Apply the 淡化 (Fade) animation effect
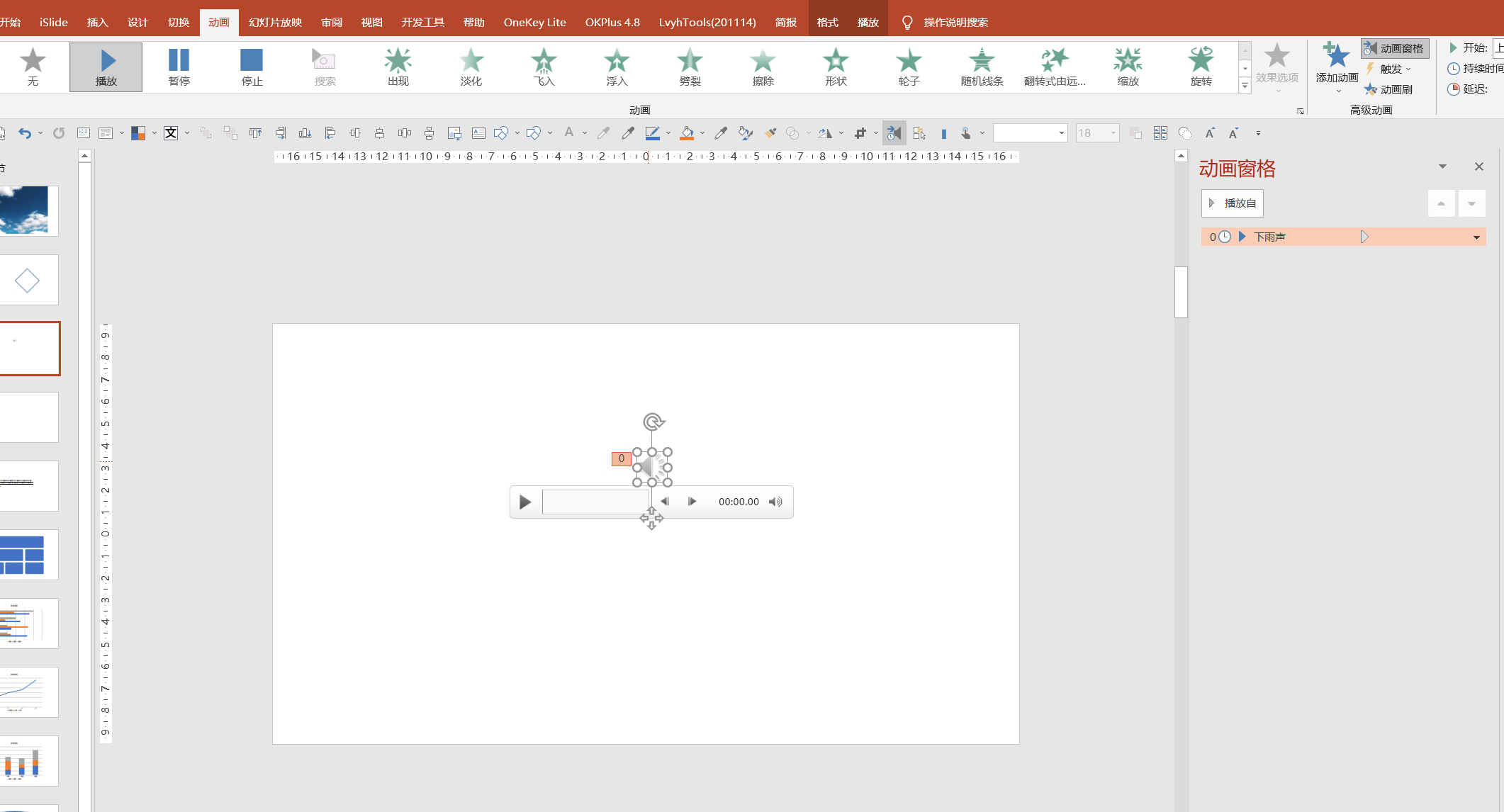Screen dimensions: 1504x812 point(471,67)
